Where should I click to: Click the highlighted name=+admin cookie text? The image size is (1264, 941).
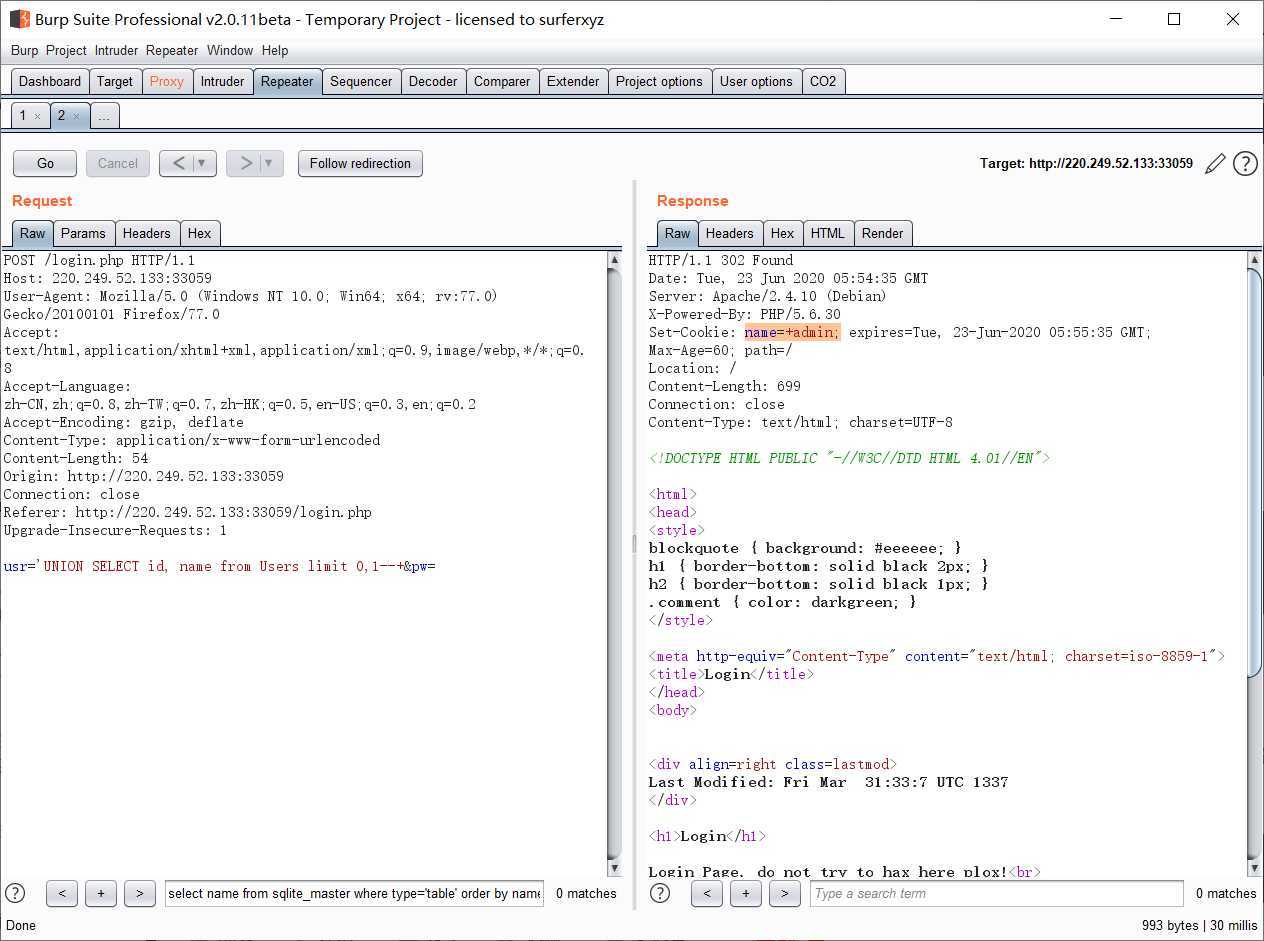793,332
